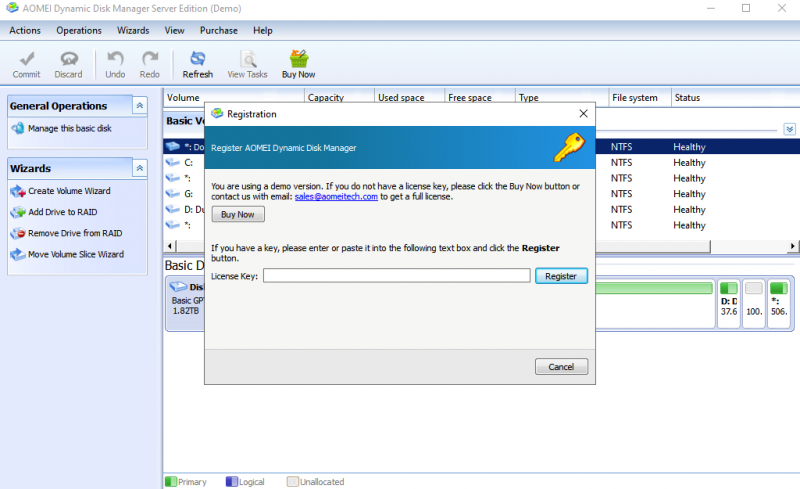The height and width of the screenshot is (489, 800).
Task: Collapse the General Operations panel
Action: 140,106
